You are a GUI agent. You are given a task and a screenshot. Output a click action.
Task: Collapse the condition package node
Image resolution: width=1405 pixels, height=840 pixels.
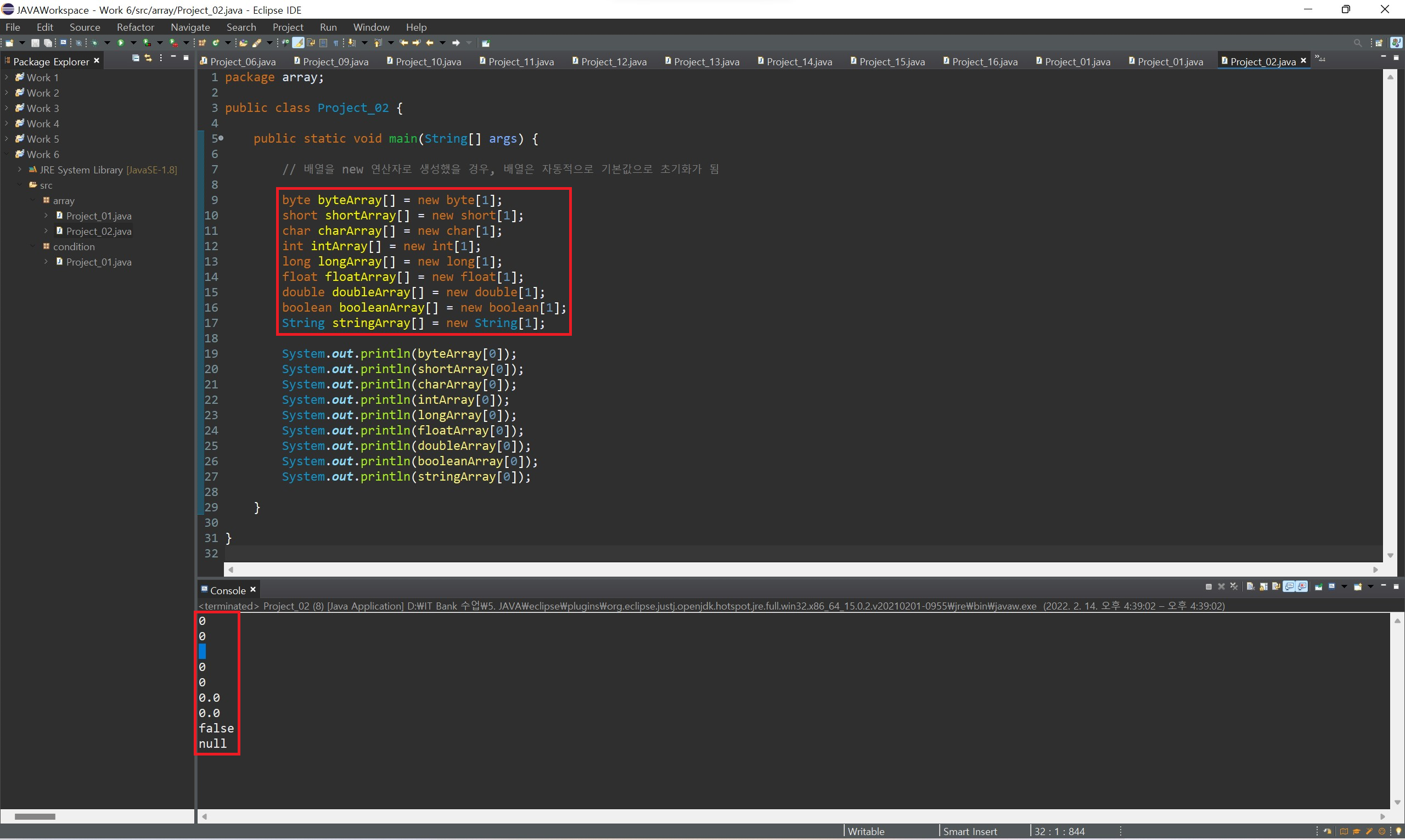[33, 246]
